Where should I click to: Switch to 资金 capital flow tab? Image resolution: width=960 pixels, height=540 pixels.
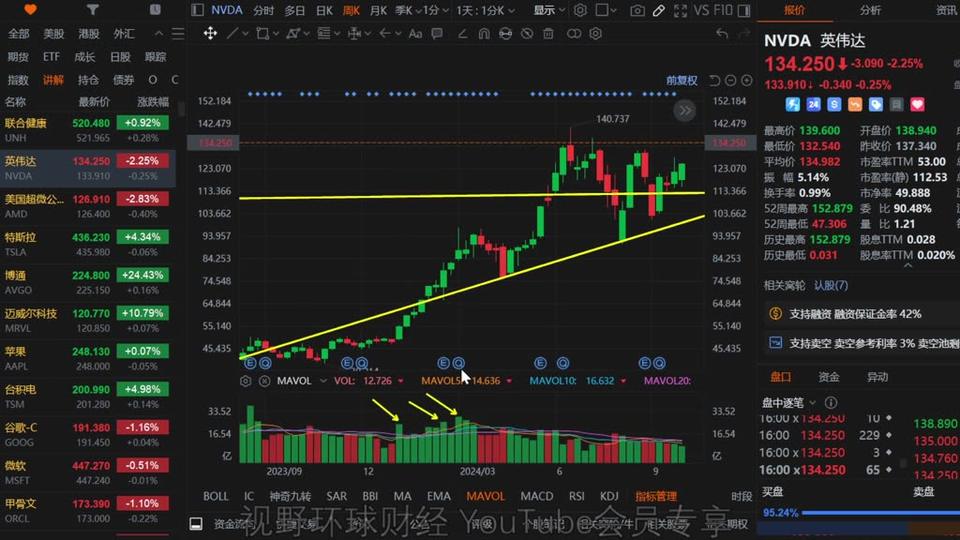coord(828,377)
